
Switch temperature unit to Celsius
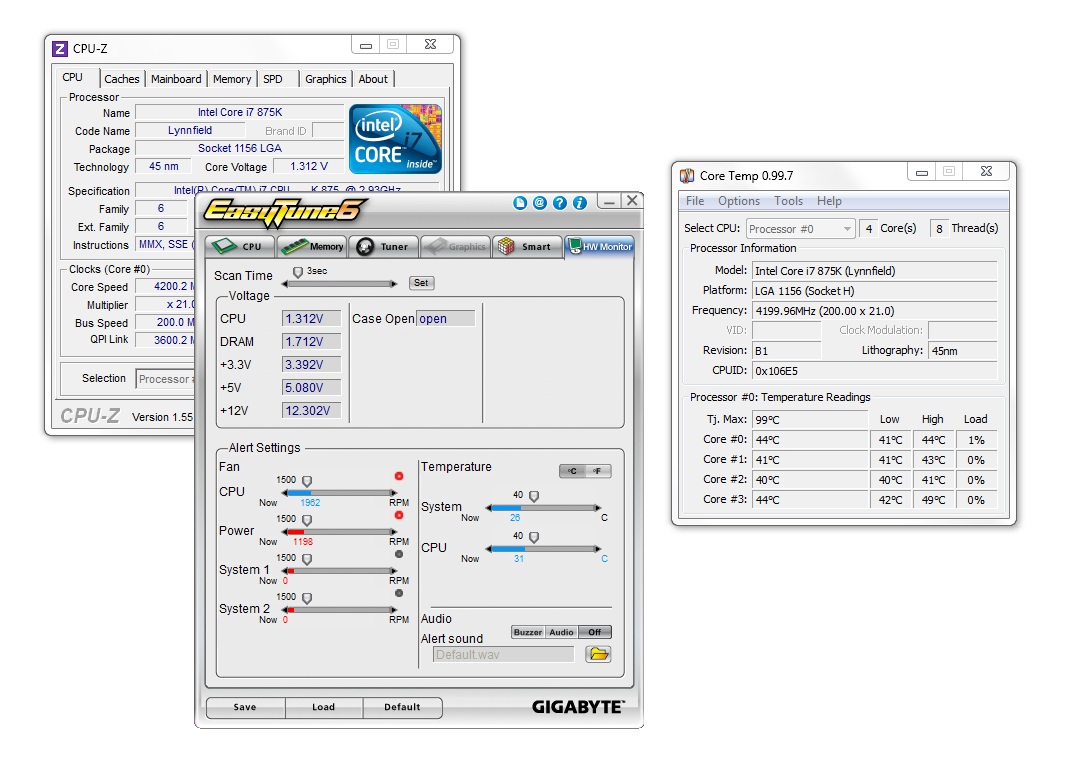(x=572, y=471)
